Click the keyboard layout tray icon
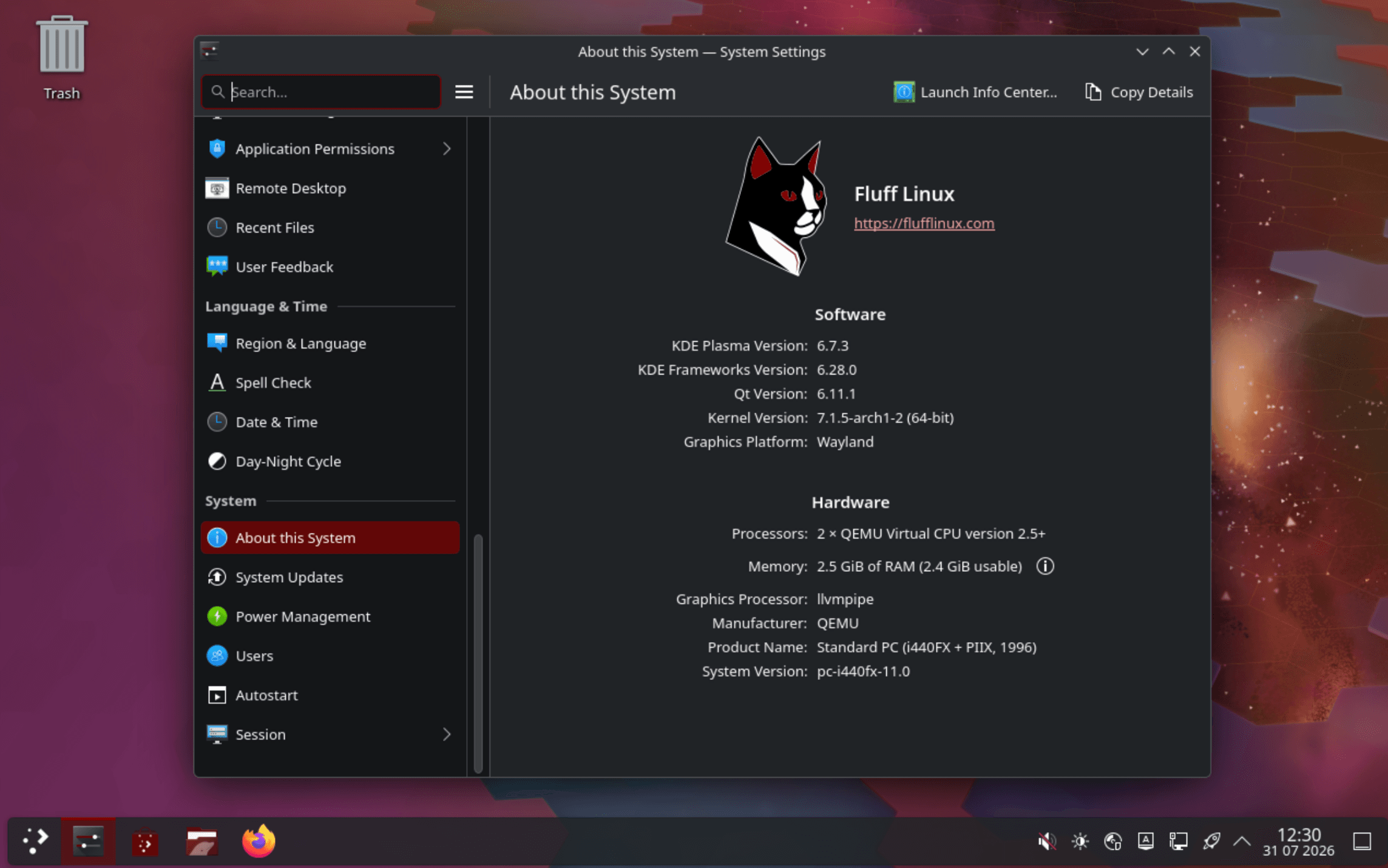 coord(1145,841)
